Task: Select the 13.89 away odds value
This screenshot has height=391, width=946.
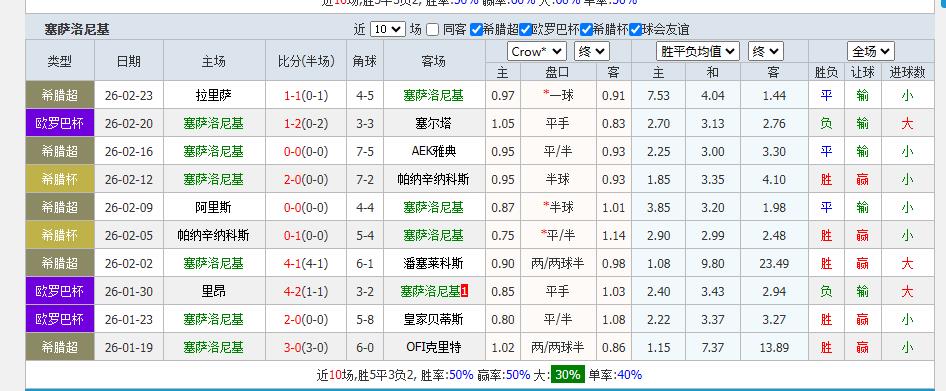Action: [x=773, y=348]
